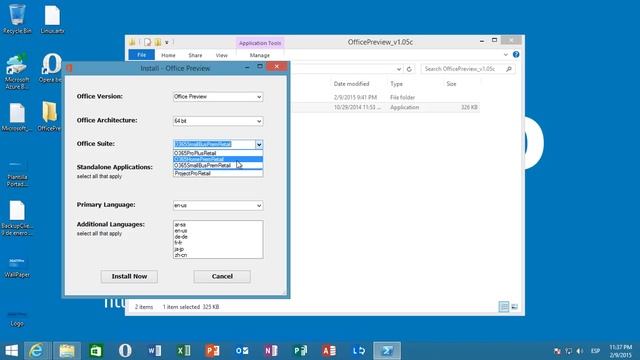The height and width of the screenshot is (360, 640).
Task: Choose O365ProPlusRetail from suite list
Action: [x=218, y=153]
